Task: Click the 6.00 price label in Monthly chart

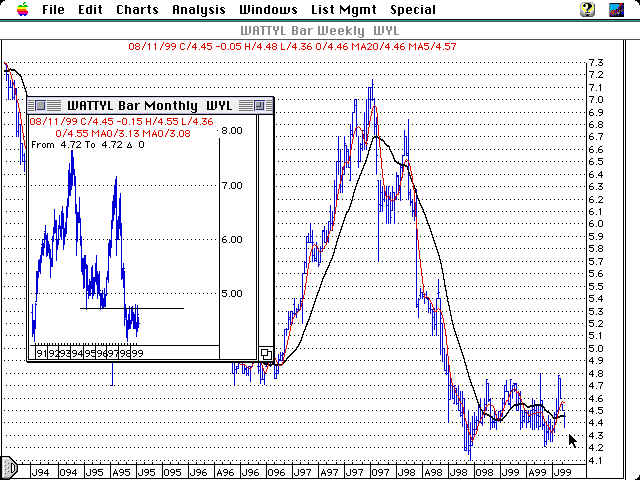Action: point(232,240)
